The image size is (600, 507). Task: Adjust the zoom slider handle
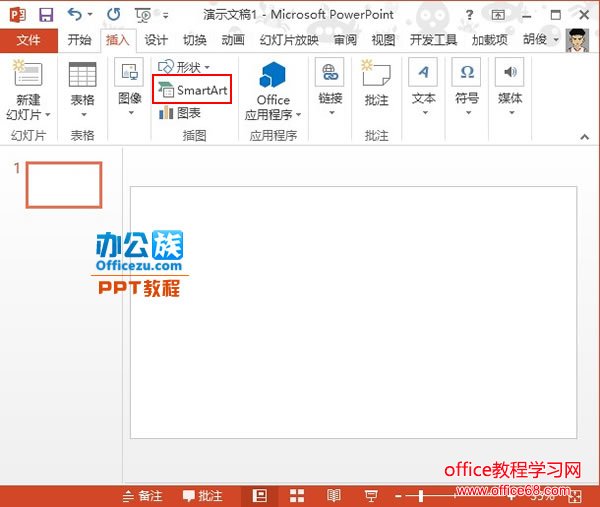pos(421,496)
